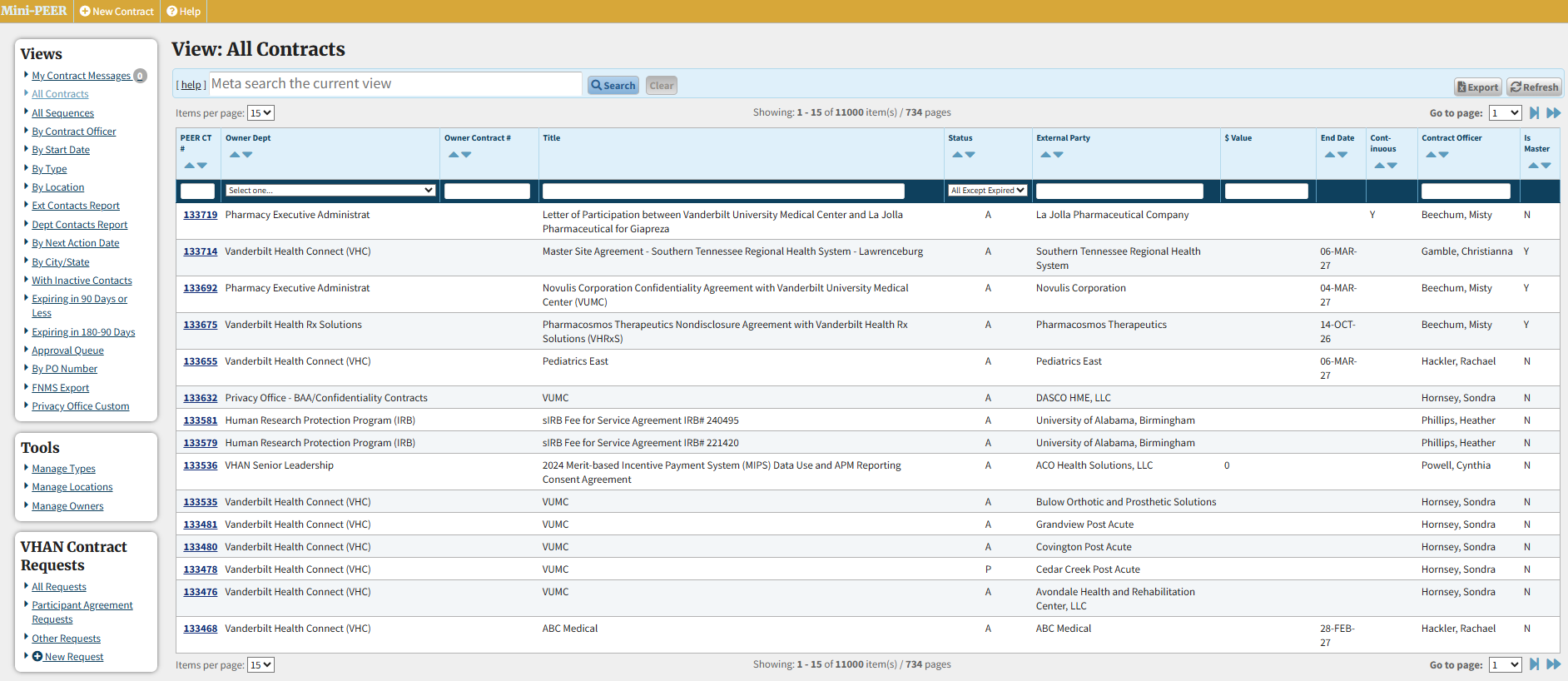1568x681 pixels.
Task: Click the $ Value filter input
Action: tap(1267, 191)
